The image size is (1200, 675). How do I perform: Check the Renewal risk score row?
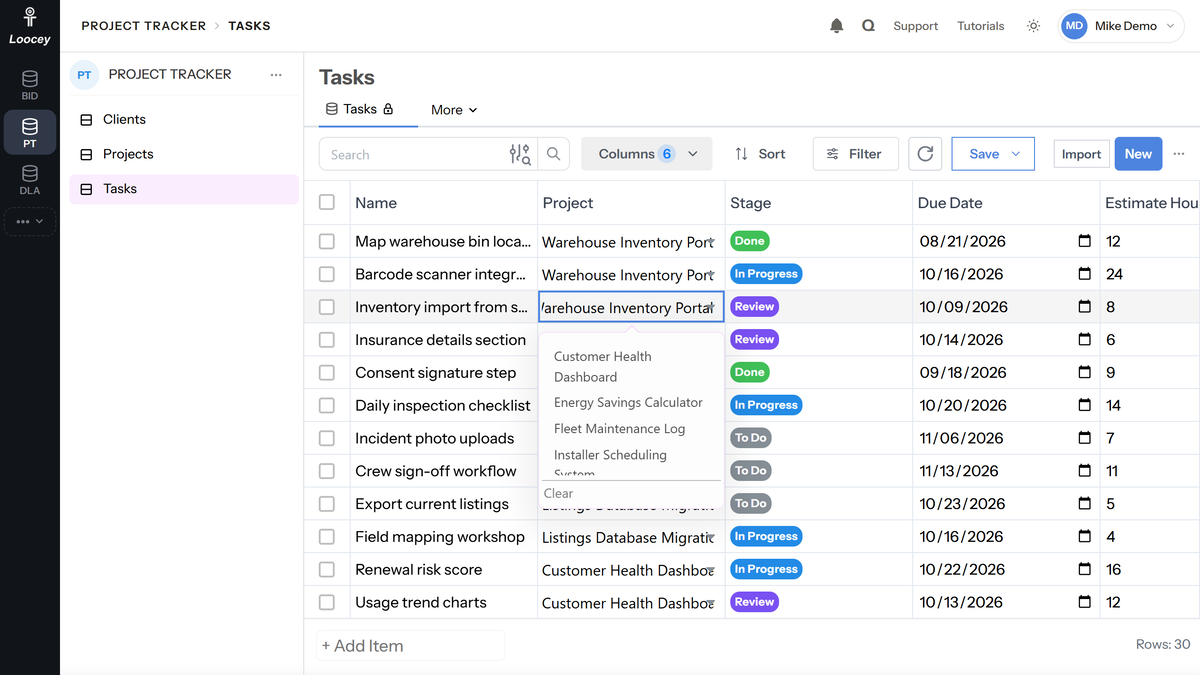tap(327, 569)
